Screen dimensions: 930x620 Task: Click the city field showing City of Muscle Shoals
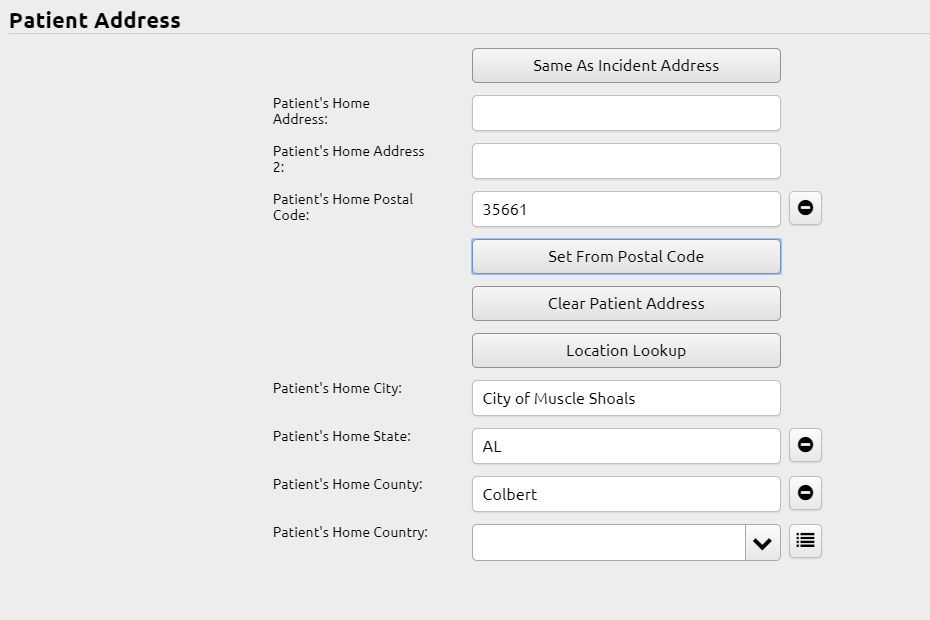coord(626,398)
